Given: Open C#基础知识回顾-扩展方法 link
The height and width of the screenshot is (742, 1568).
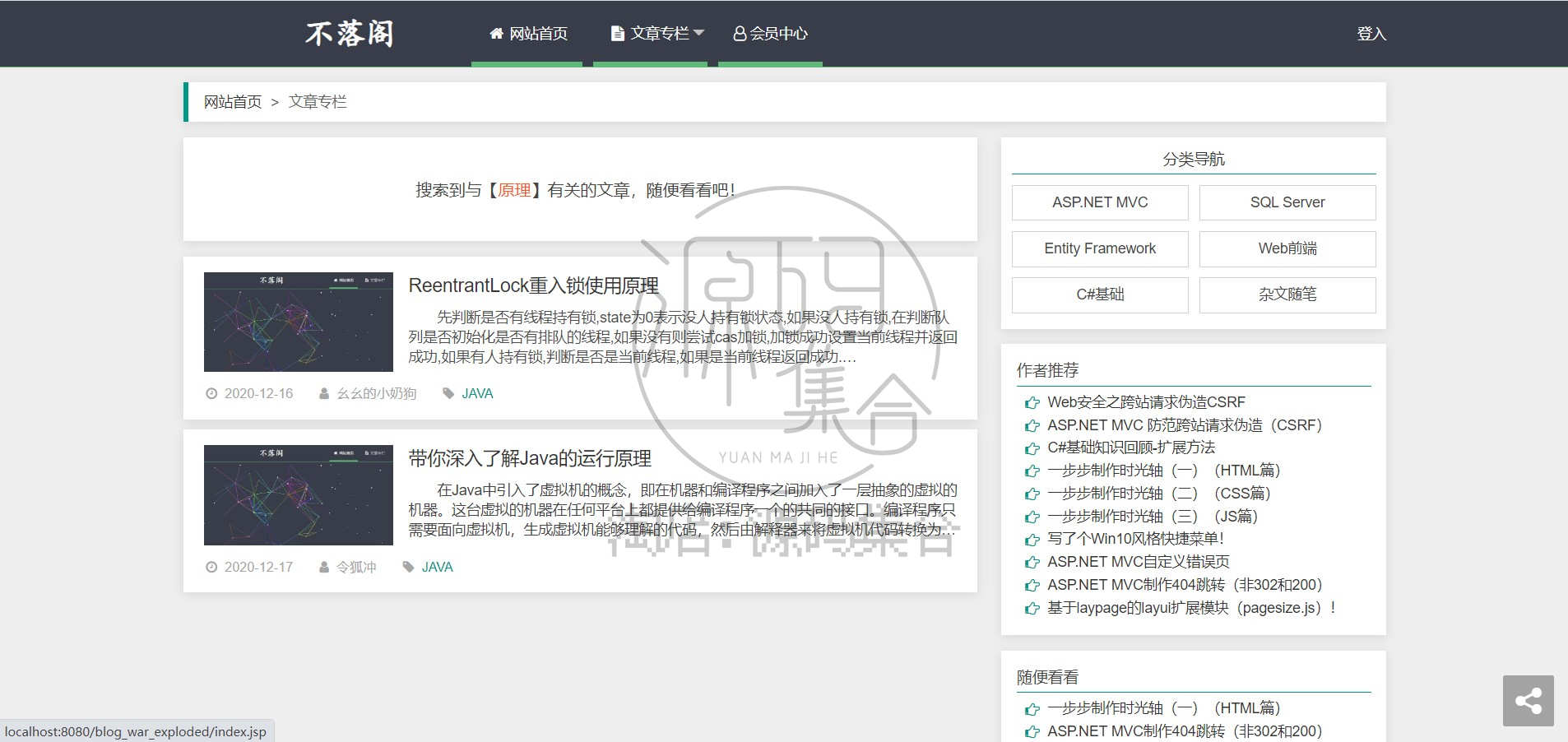Looking at the screenshot, I should click(x=1131, y=448).
